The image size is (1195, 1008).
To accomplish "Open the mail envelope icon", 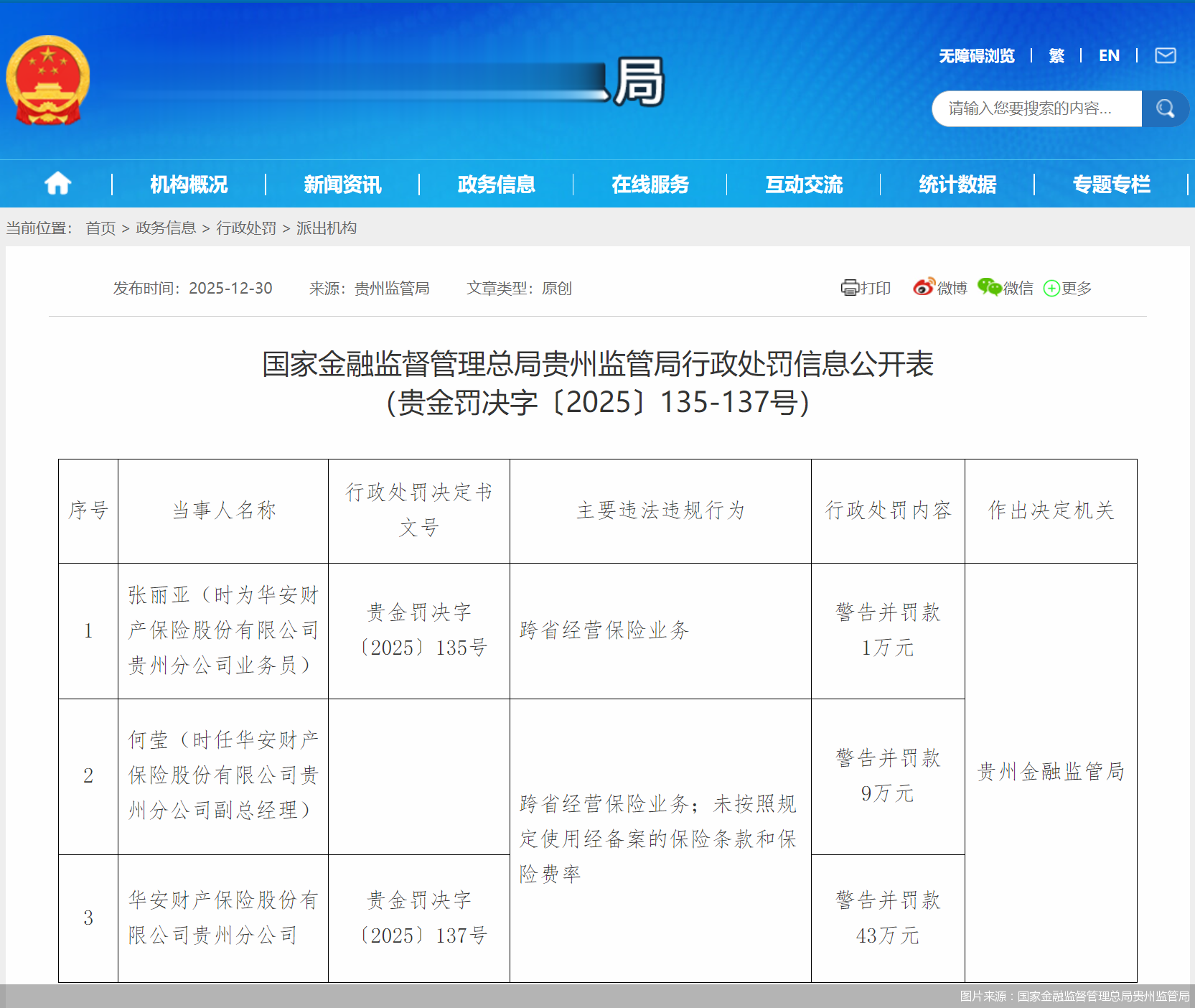I will point(1165,55).
